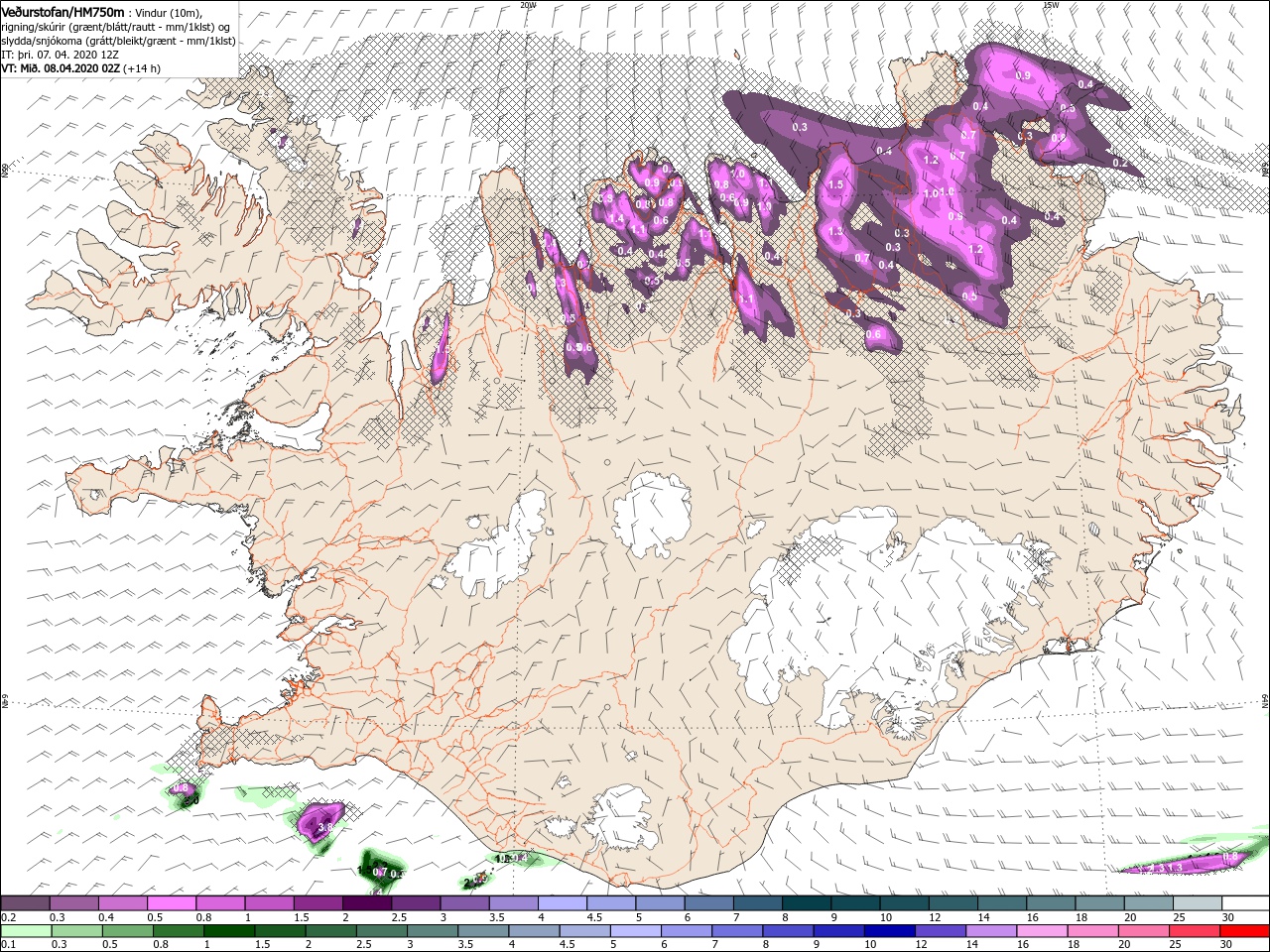The width and height of the screenshot is (1270, 952).
Task: Click the 'IT: þri. 07. 04. 2020 12Z' line
Action: (x=61, y=55)
